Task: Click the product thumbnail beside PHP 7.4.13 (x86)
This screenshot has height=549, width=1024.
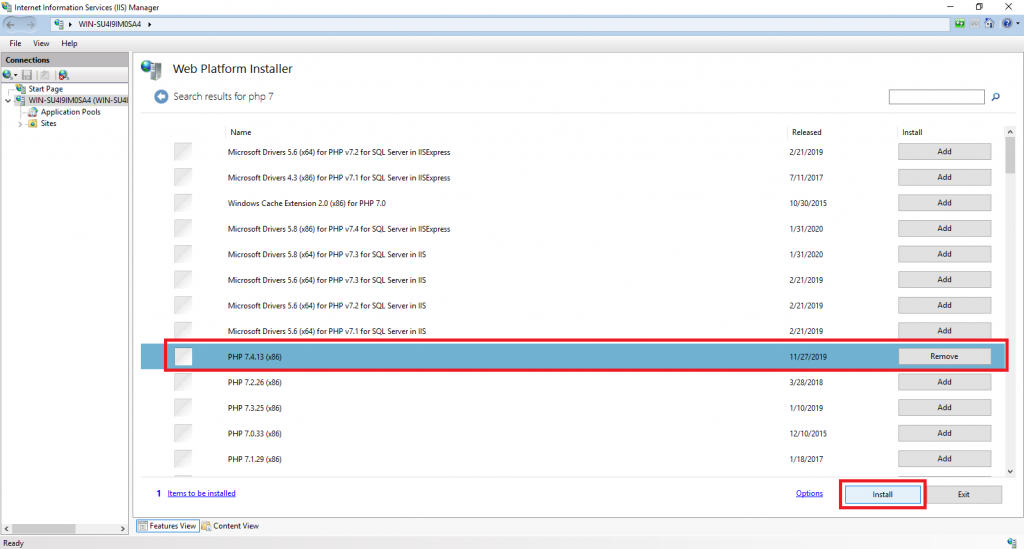Action: tap(184, 356)
